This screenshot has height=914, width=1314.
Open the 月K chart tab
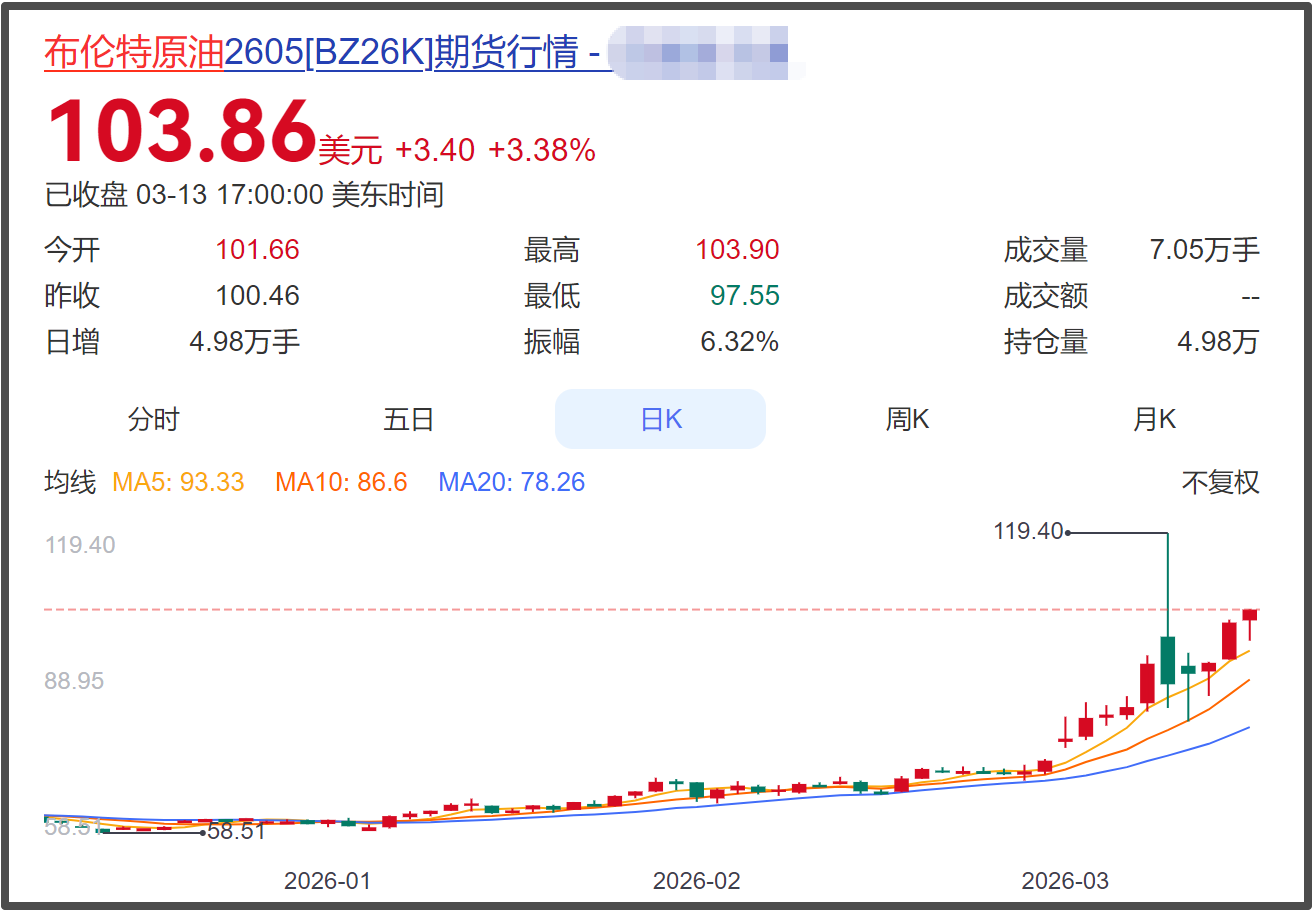[x=1154, y=419]
